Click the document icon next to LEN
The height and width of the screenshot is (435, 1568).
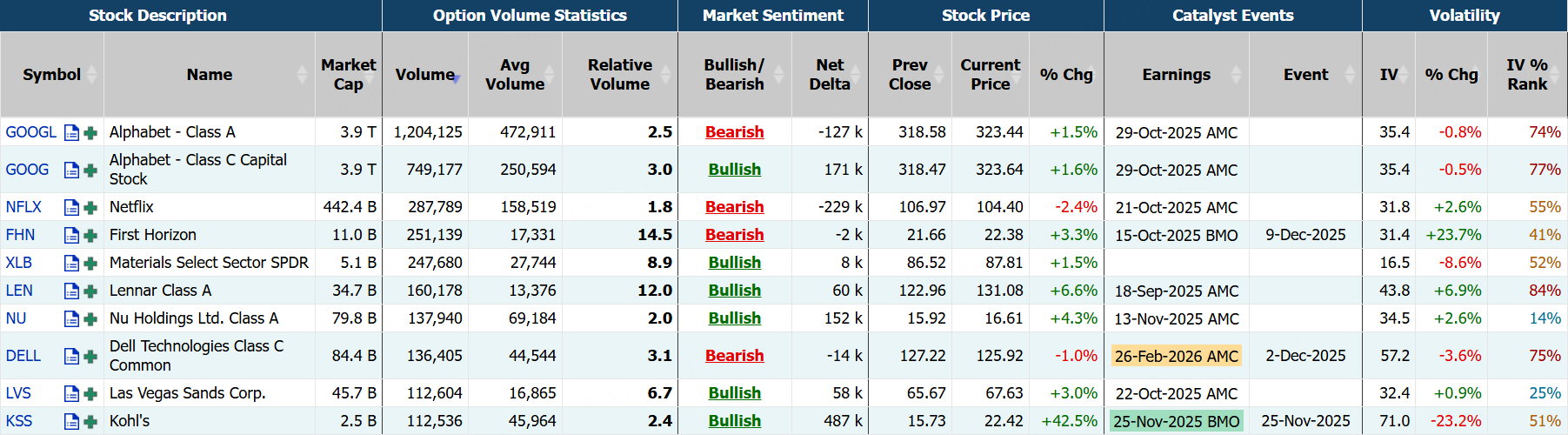click(x=71, y=291)
